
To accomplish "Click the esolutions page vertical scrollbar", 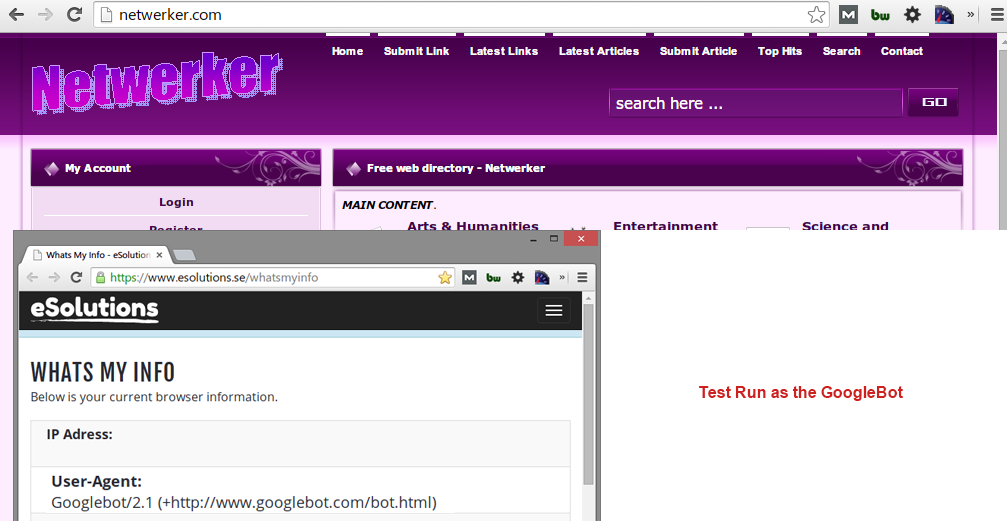I will click(x=589, y=400).
